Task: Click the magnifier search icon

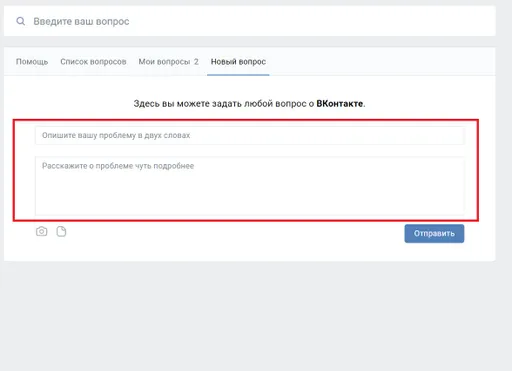Action: pyautogui.click(x=21, y=21)
